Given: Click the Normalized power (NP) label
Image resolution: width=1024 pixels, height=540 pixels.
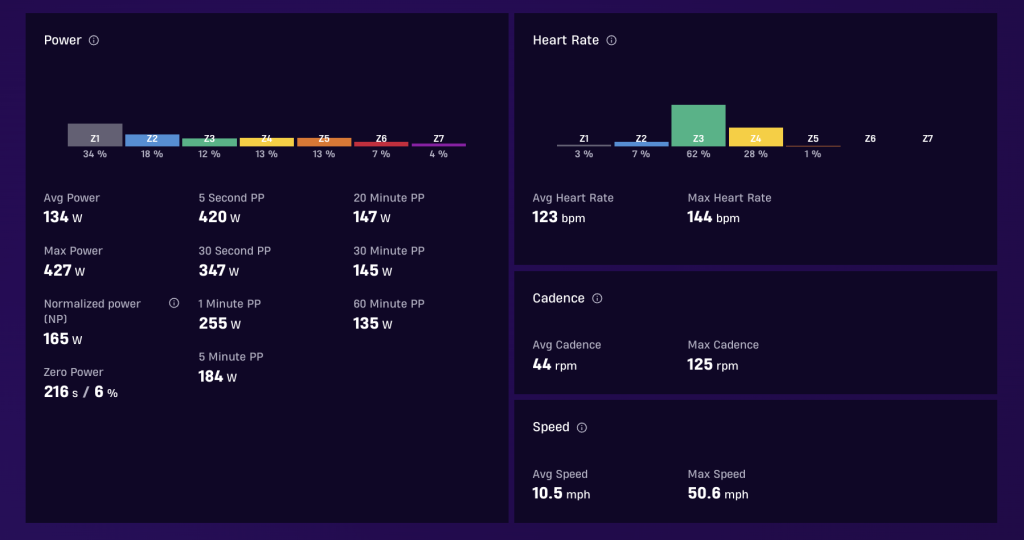Looking at the screenshot, I should pos(92,311).
